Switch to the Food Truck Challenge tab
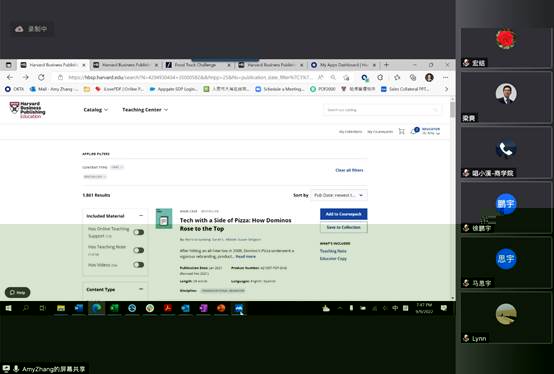Image resolution: width=554 pixels, height=374 pixels. click(x=198, y=65)
